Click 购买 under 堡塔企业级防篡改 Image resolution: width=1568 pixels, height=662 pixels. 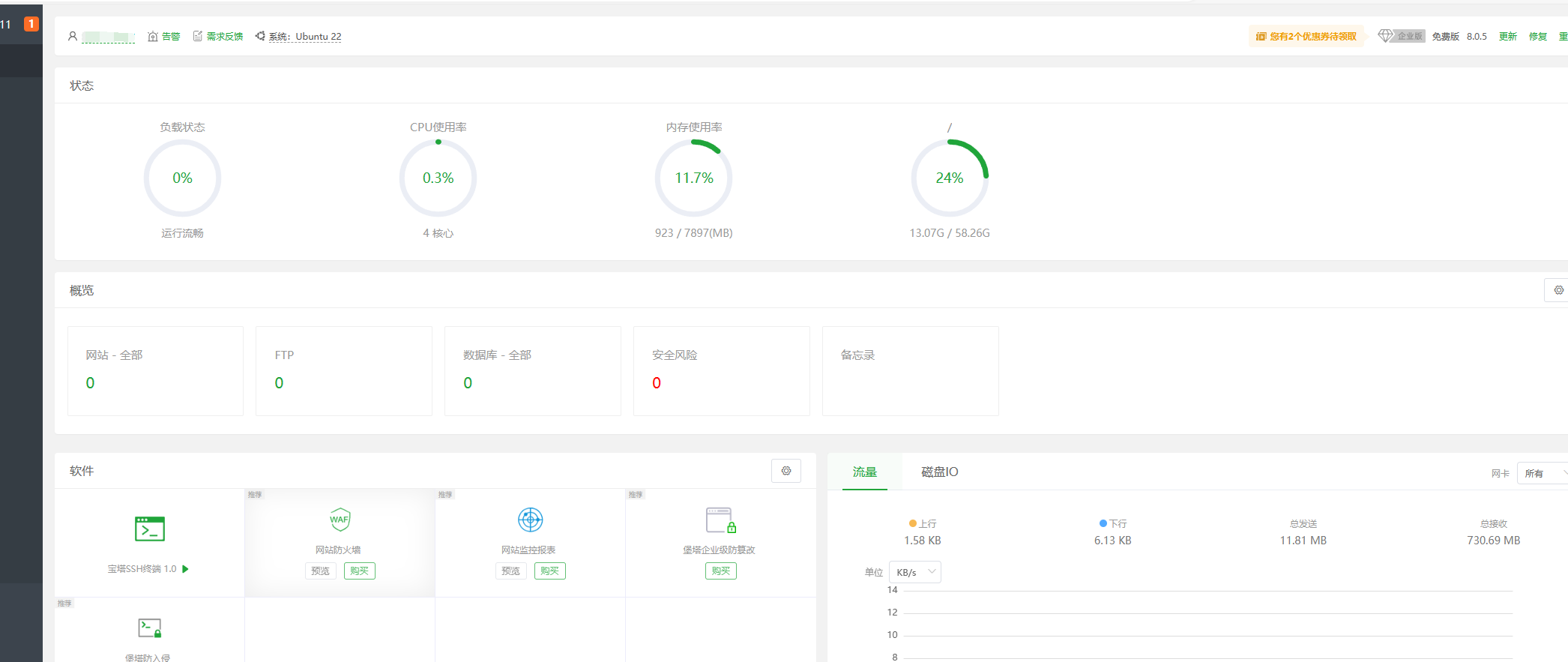click(721, 571)
